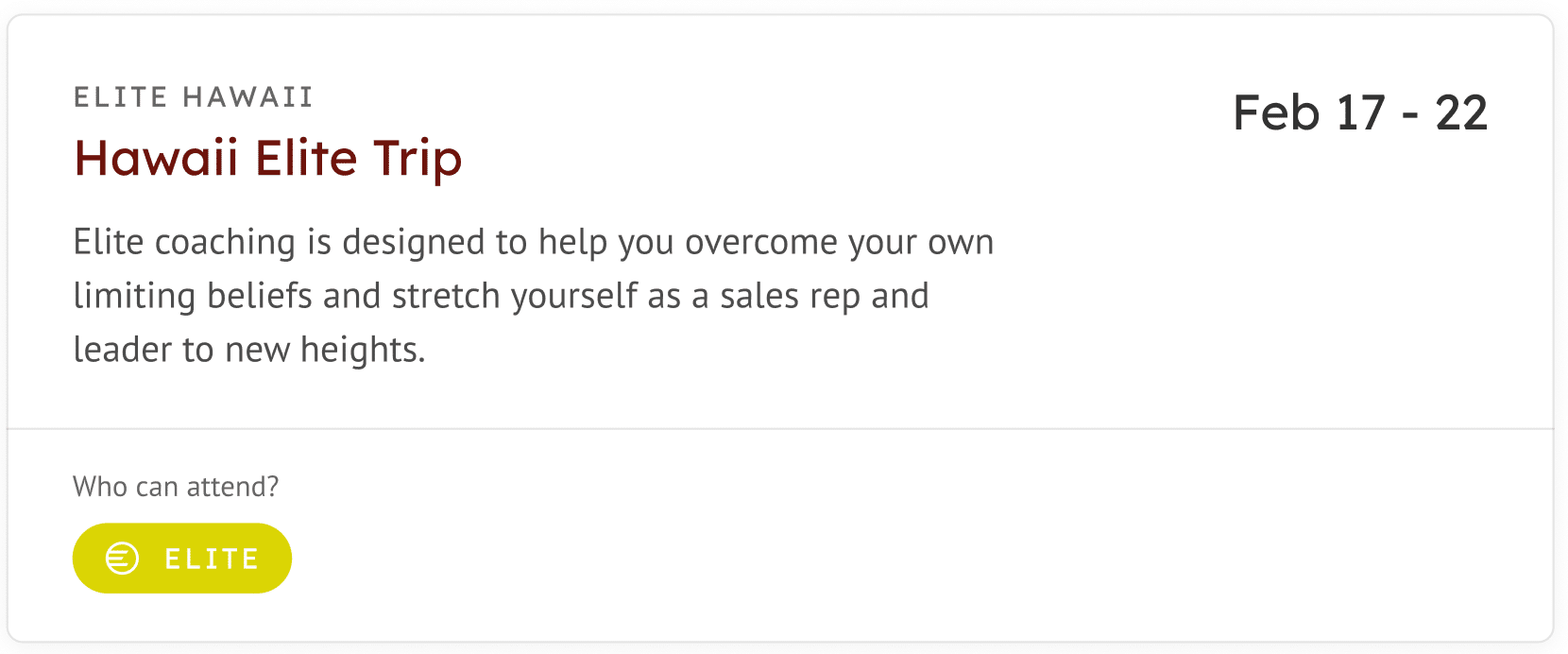1568x654 pixels.
Task: Click the word "HAWAII" in gray category label
Action: point(247,97)
